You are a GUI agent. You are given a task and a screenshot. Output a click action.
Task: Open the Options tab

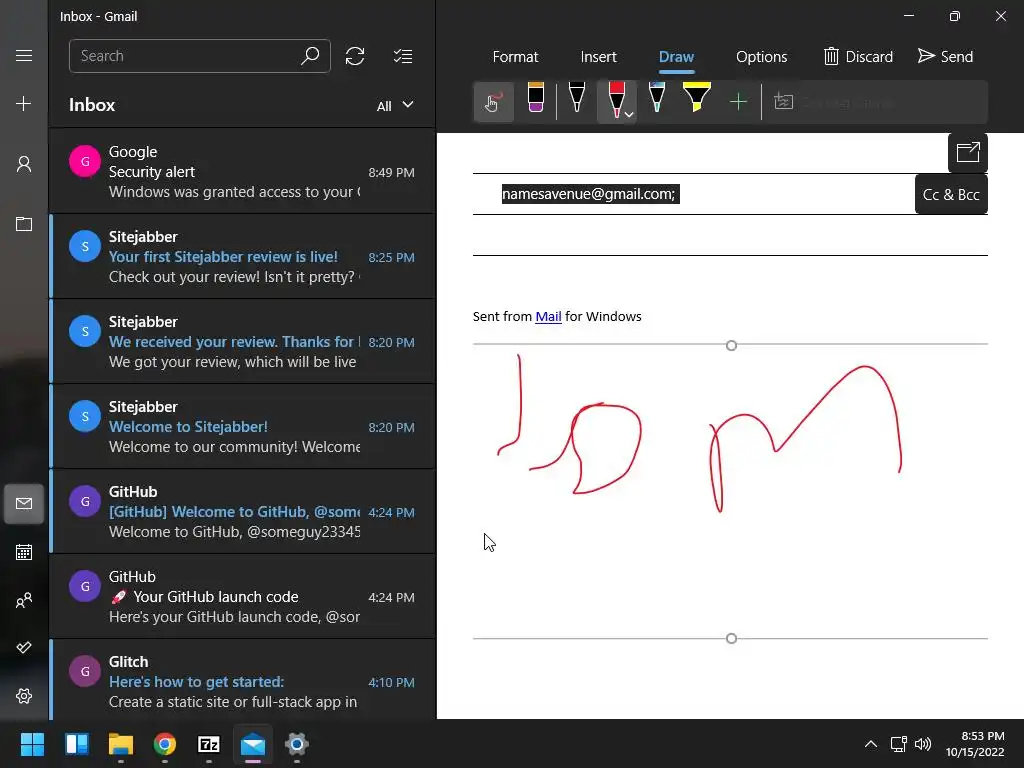(x=761, y=57)
